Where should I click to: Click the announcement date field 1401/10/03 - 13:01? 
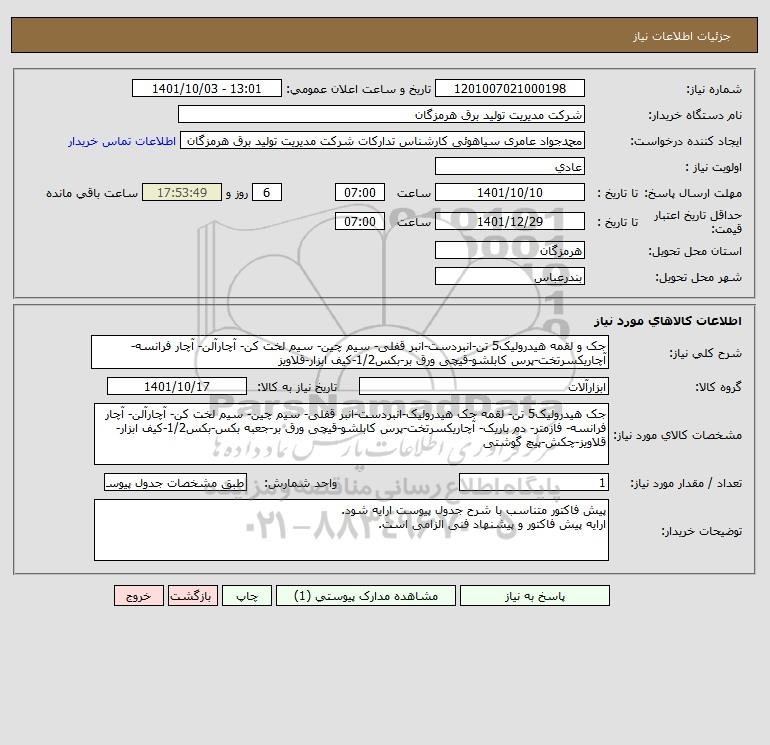(x=207, y=88)
